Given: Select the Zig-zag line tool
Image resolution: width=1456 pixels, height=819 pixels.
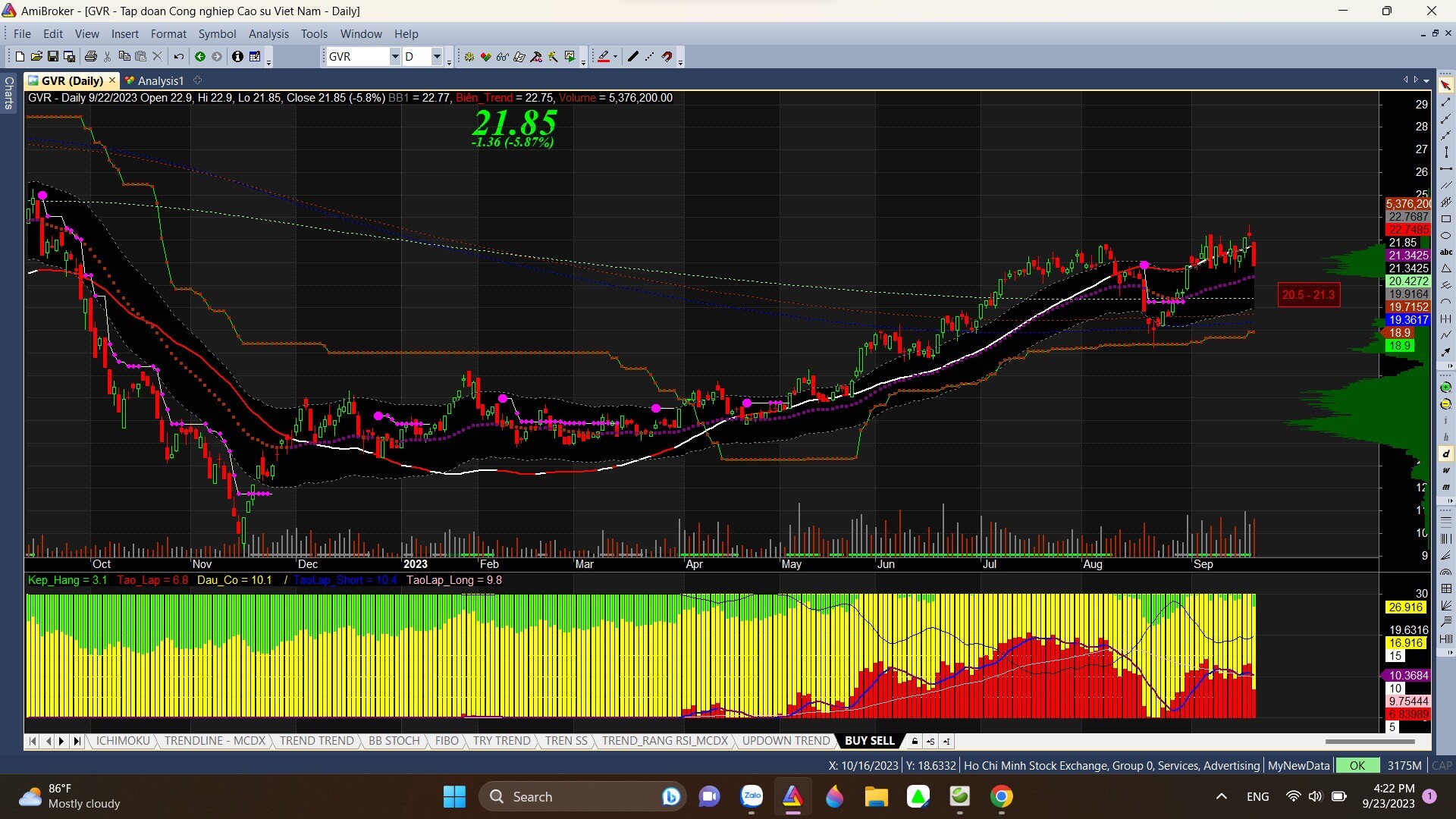Looking at the screenshot, I should point(1446,336).
